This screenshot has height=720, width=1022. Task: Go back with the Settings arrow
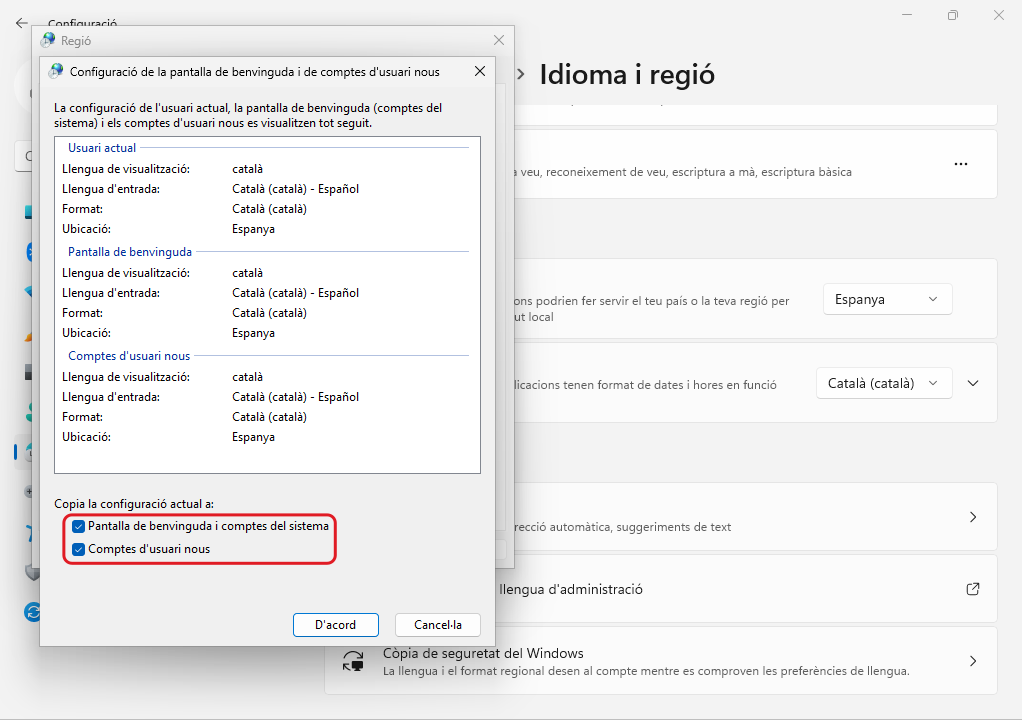(21, 22)
